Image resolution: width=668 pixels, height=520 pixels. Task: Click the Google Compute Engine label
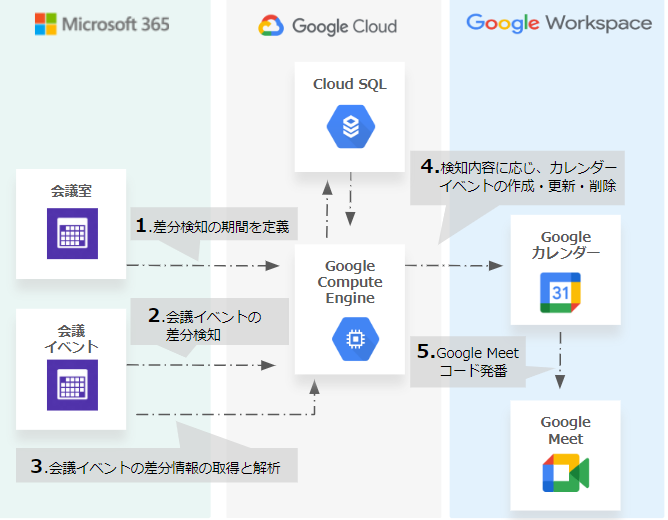(350, 282)
